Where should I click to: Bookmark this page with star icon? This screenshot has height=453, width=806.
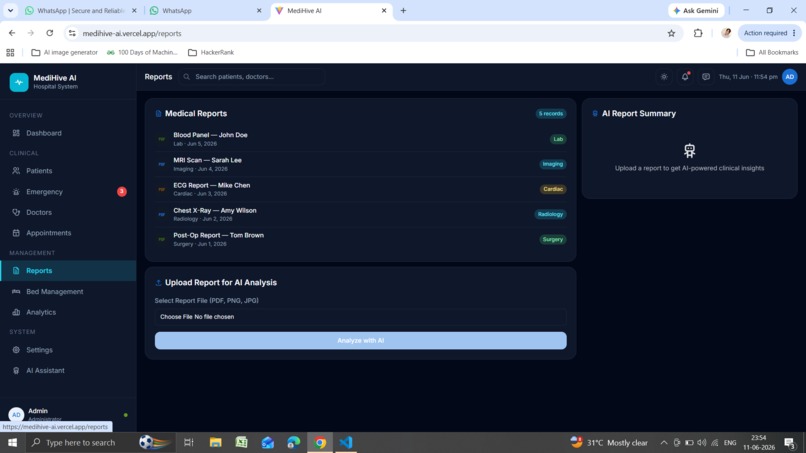[x=671, y=33]
